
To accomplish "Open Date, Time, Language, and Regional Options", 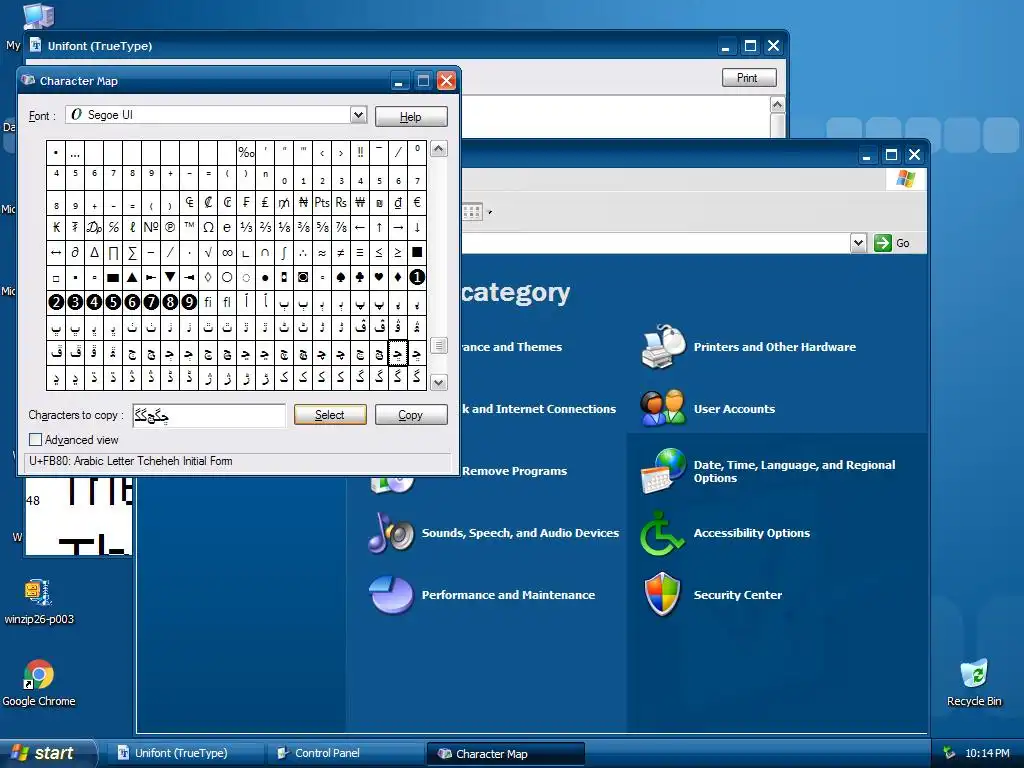I will pyautogui.click(x=794, y=471).
